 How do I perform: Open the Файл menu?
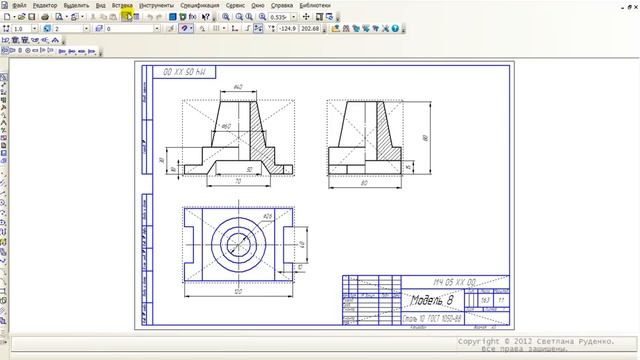click(x=19, y=6)
